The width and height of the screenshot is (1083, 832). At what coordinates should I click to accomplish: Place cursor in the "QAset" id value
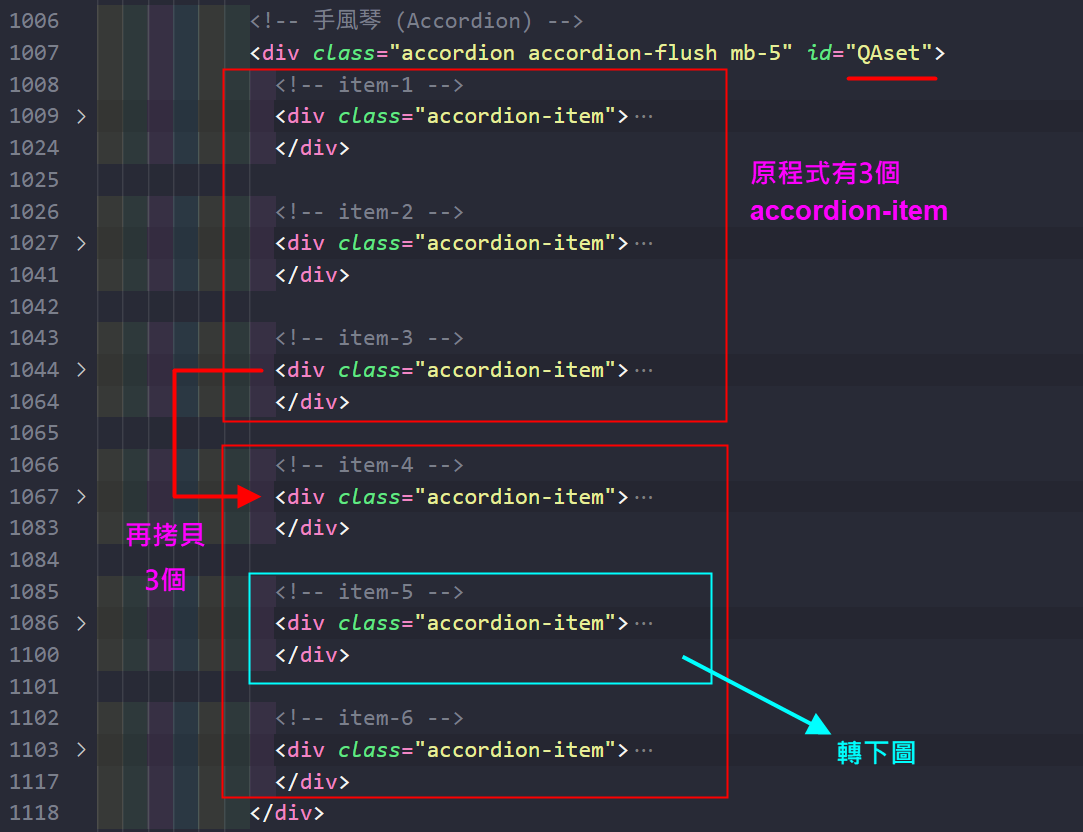pyautogui.click(x=889, y=53)
